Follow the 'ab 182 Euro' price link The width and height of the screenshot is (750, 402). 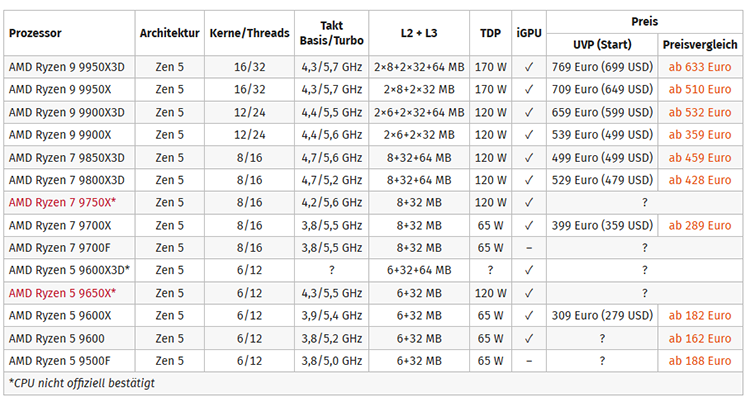[700, 315]
